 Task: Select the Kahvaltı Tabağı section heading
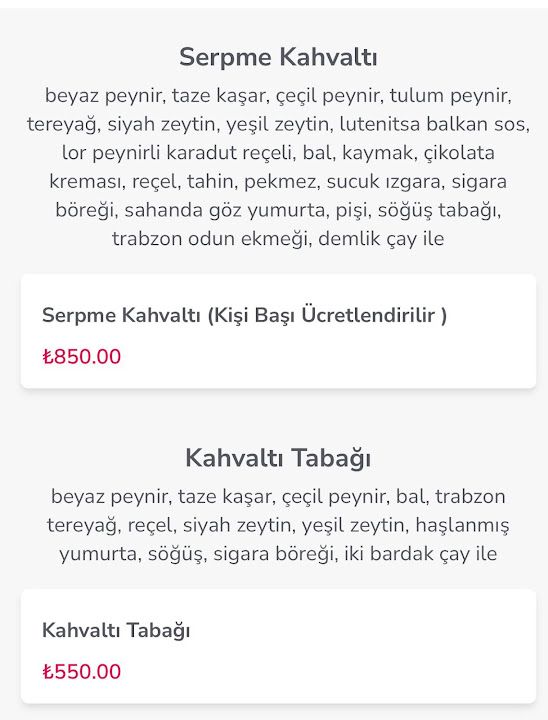278,458
